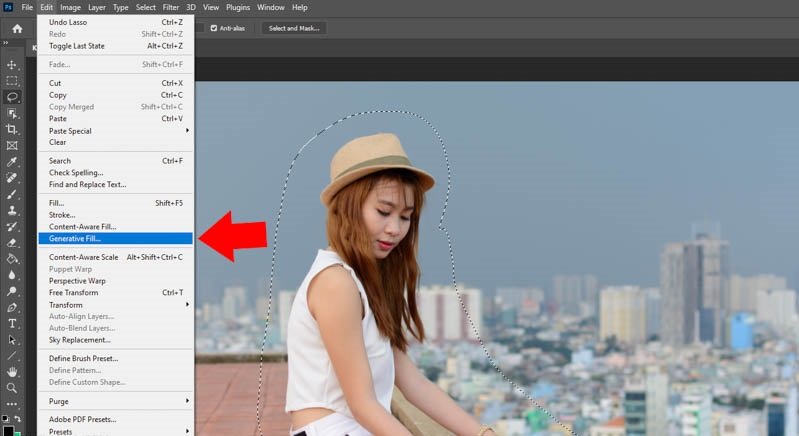The image size is (799, 436).
Task: Click the Select and Mask button
Action: pos(294,28)
